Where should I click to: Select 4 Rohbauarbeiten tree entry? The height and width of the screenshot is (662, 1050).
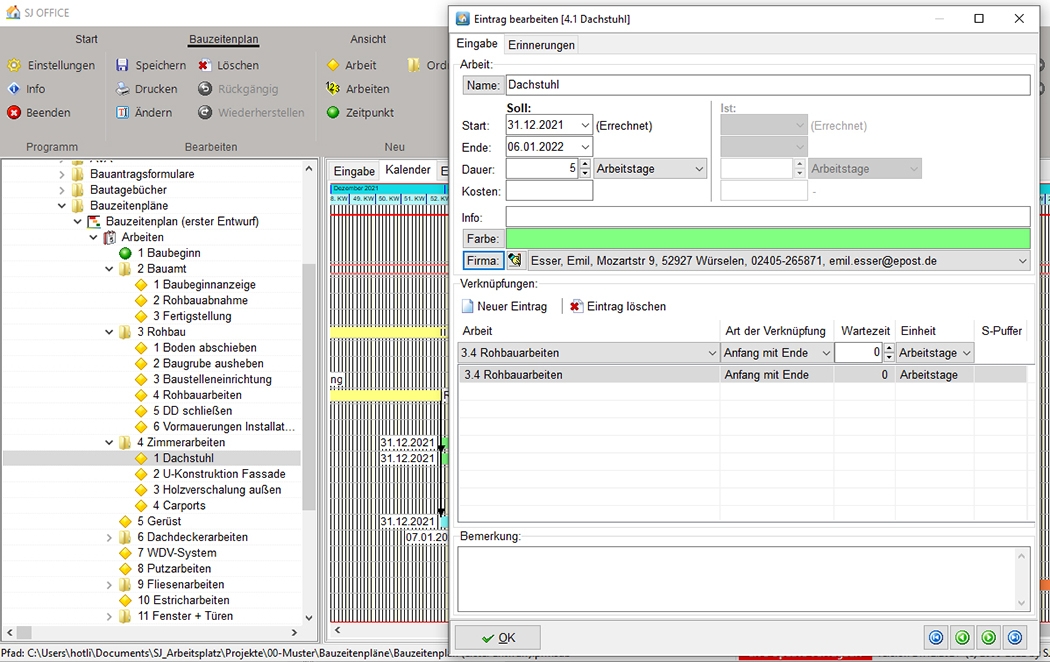[x=197, y=395]
